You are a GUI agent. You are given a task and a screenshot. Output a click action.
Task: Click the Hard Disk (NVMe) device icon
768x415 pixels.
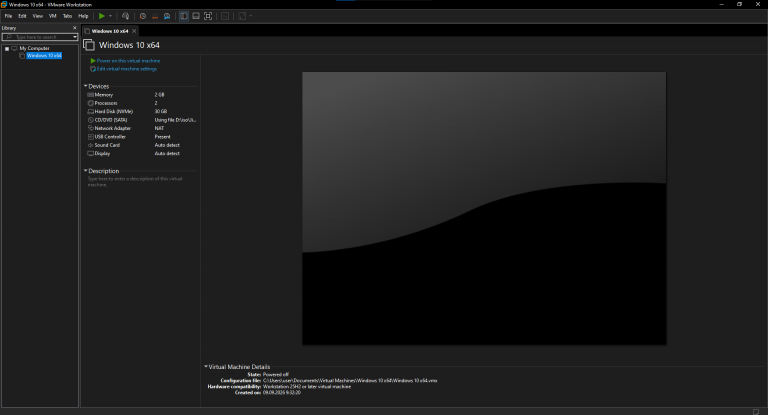coord(91,112)
